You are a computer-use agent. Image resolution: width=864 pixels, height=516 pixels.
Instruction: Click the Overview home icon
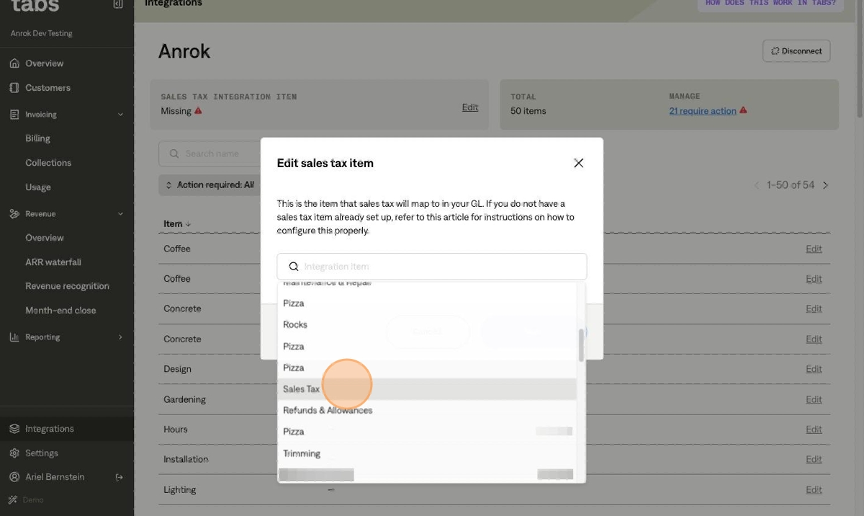coord(14,63)
